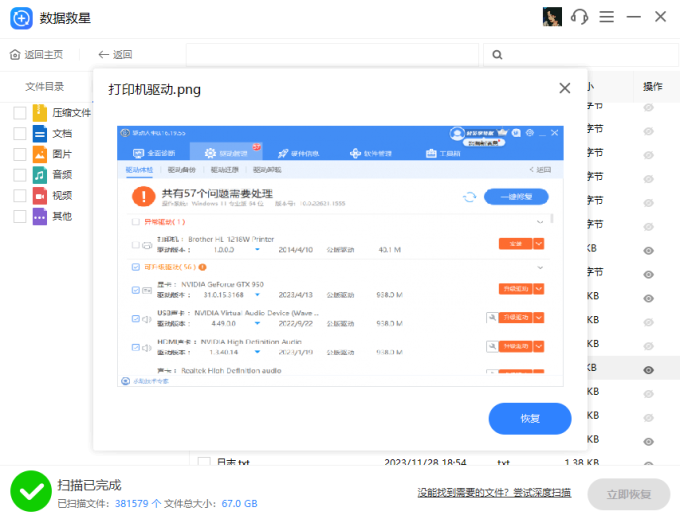This screenshot has height=519, width=680.
Task: Check the 音频 checkbox
Action: pyautogui.click(x=20, y=175)
